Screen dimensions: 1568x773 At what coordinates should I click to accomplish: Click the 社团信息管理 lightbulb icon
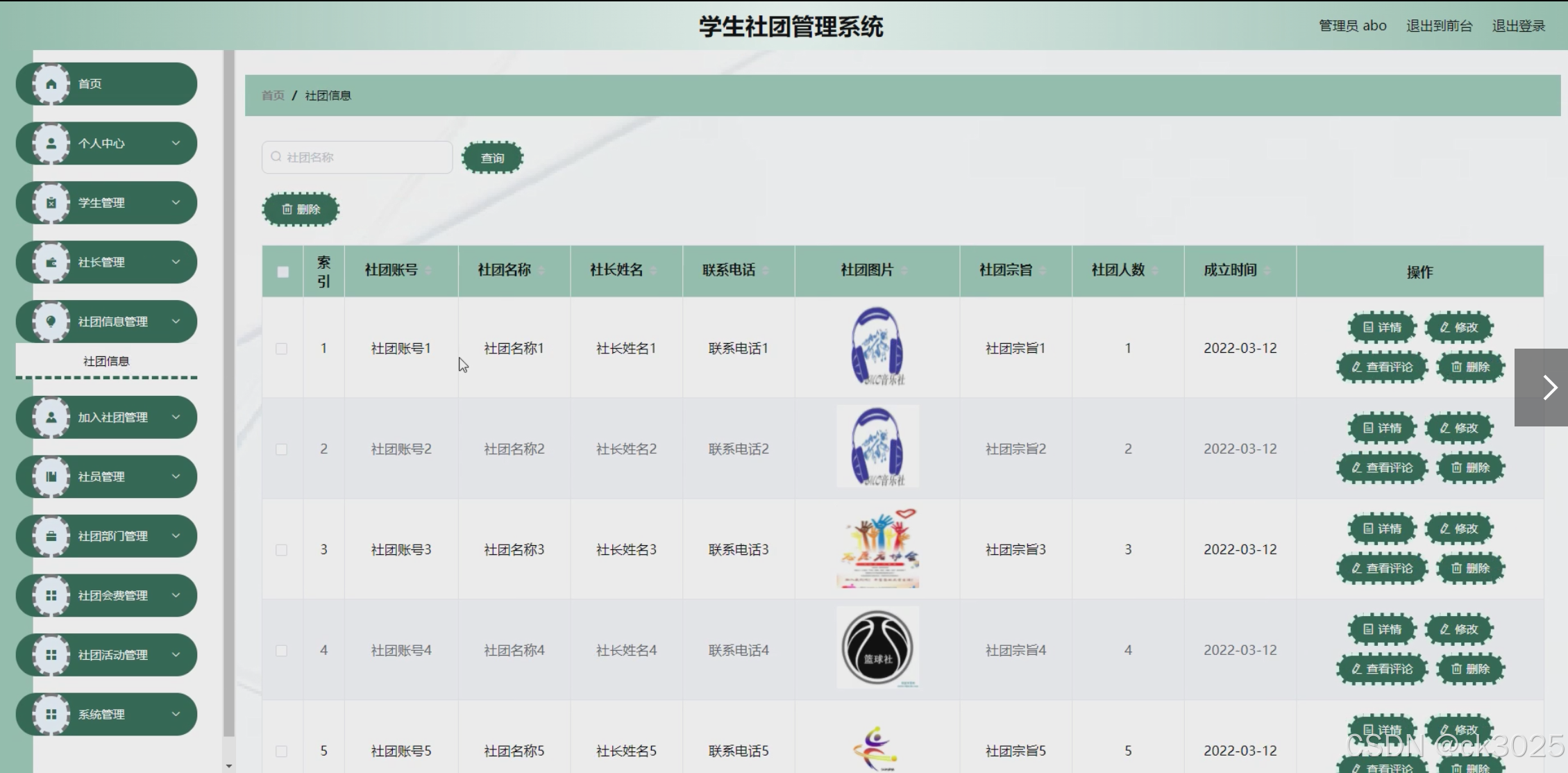tap(51, 322)
